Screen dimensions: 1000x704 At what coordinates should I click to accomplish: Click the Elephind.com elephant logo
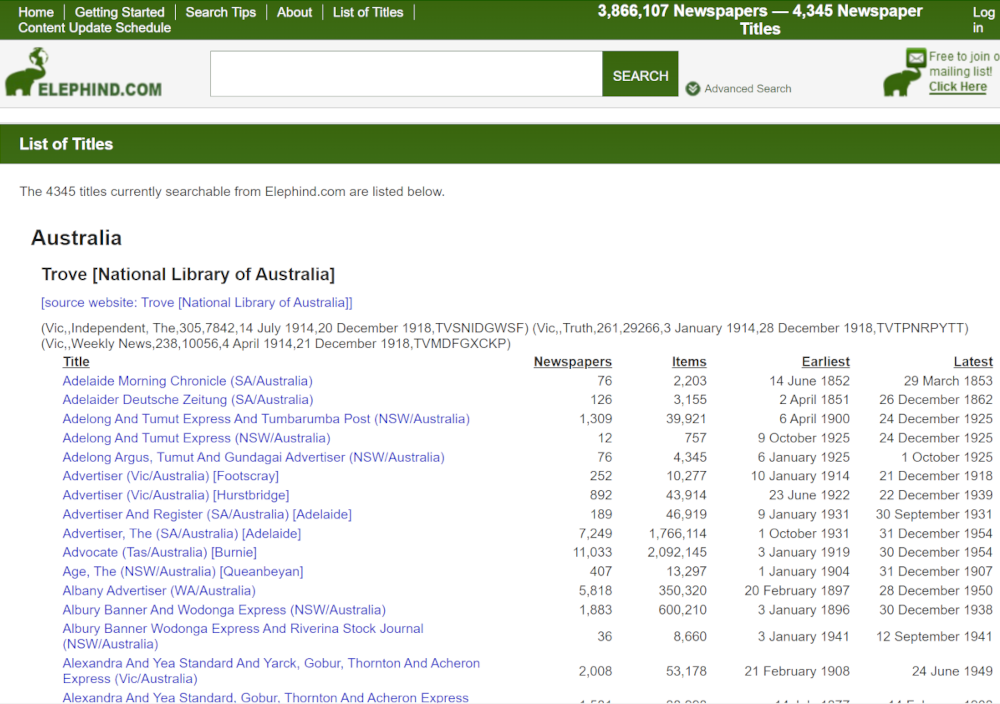[x=82, y=75]
